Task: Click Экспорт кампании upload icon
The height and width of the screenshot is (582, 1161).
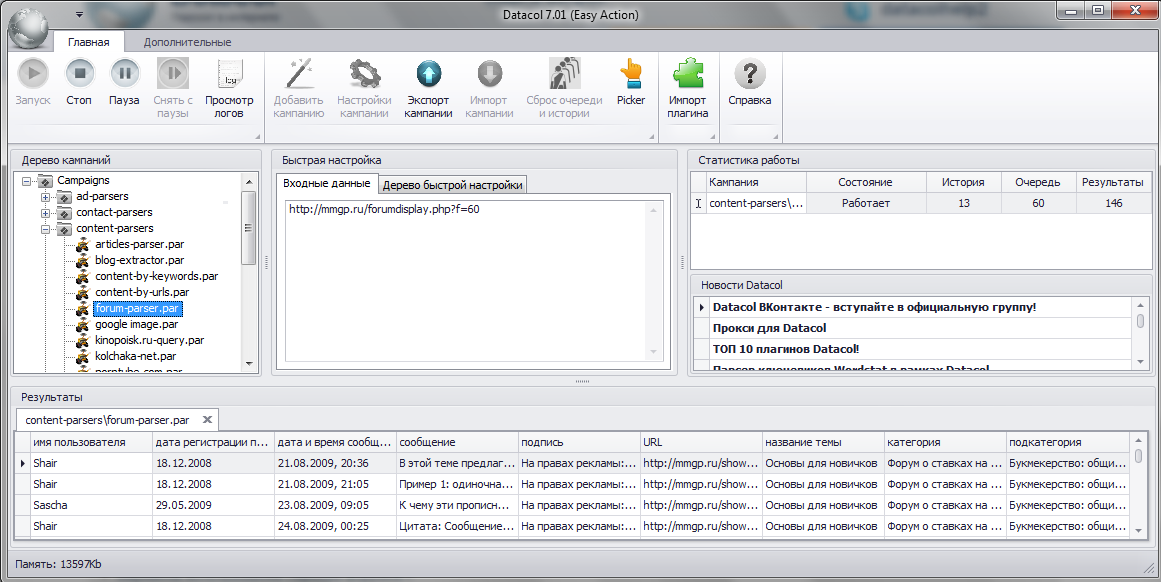Action: click(429, 74)
